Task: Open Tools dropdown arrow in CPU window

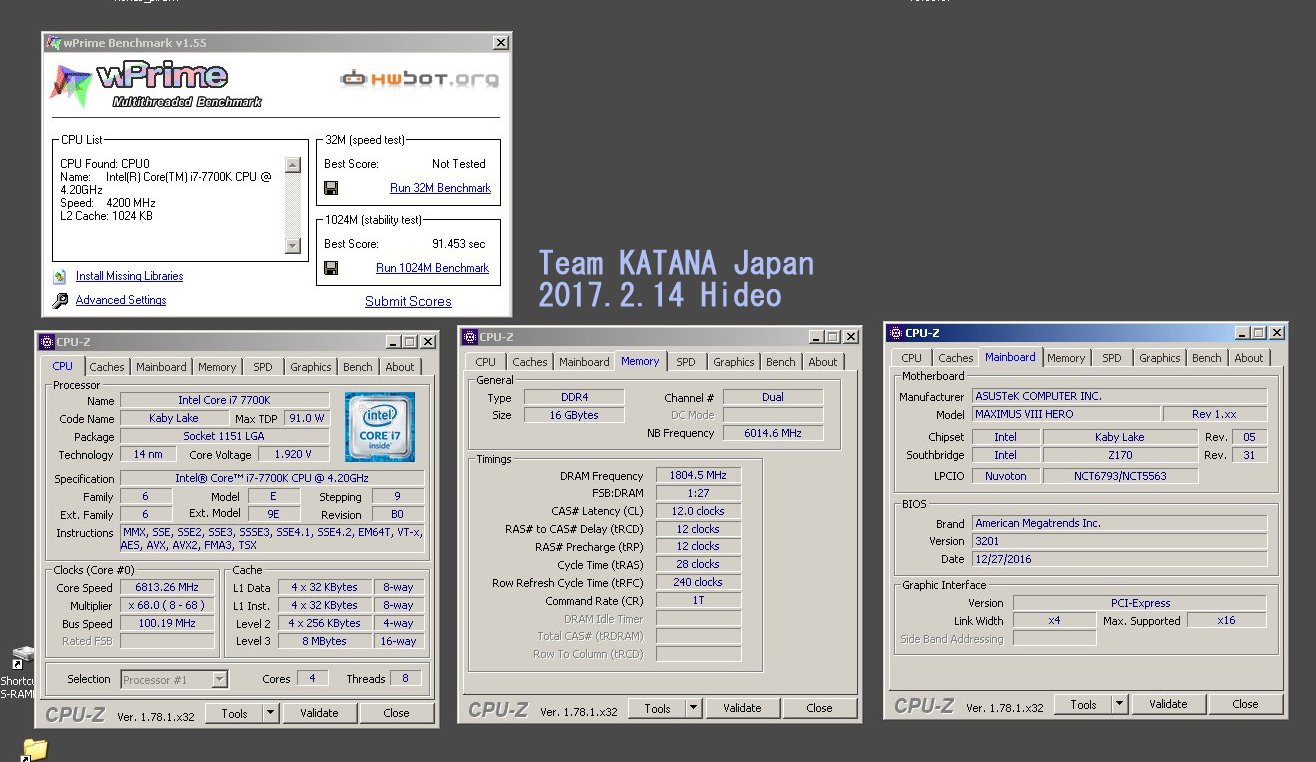Action: click(270, 713)
